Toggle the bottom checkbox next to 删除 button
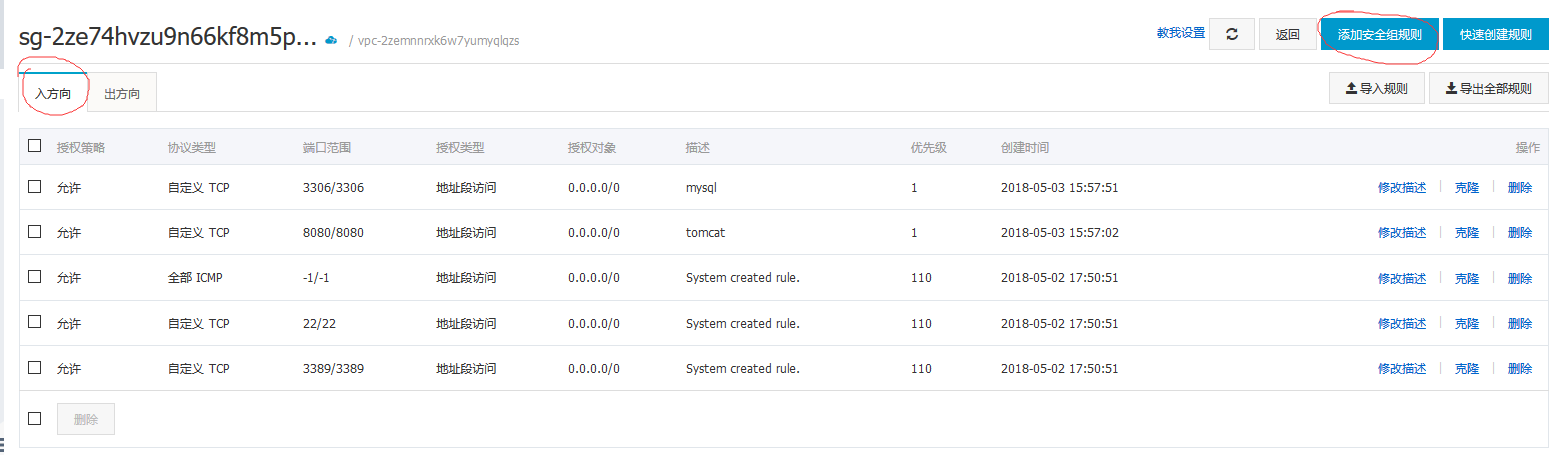 coord(35,418)
